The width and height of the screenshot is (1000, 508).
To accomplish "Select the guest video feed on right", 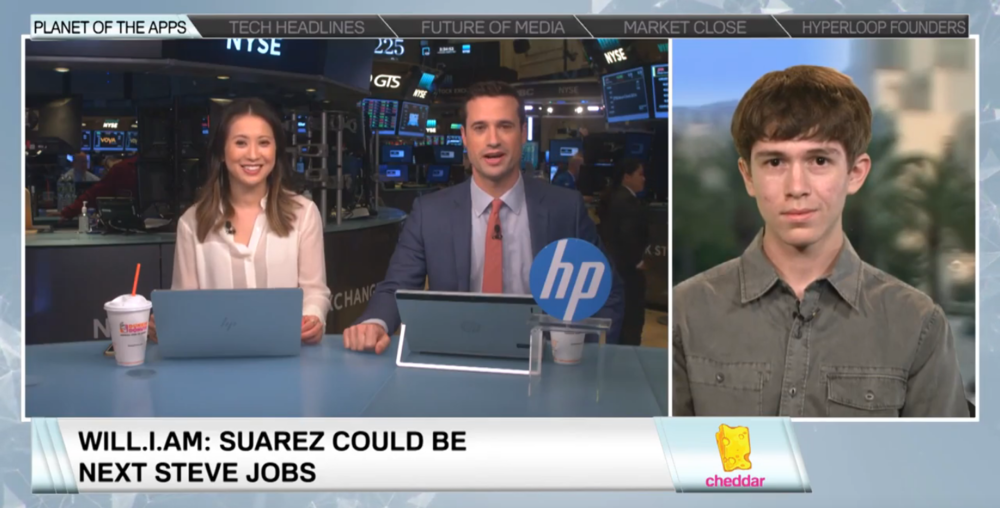I will [822, 228].
